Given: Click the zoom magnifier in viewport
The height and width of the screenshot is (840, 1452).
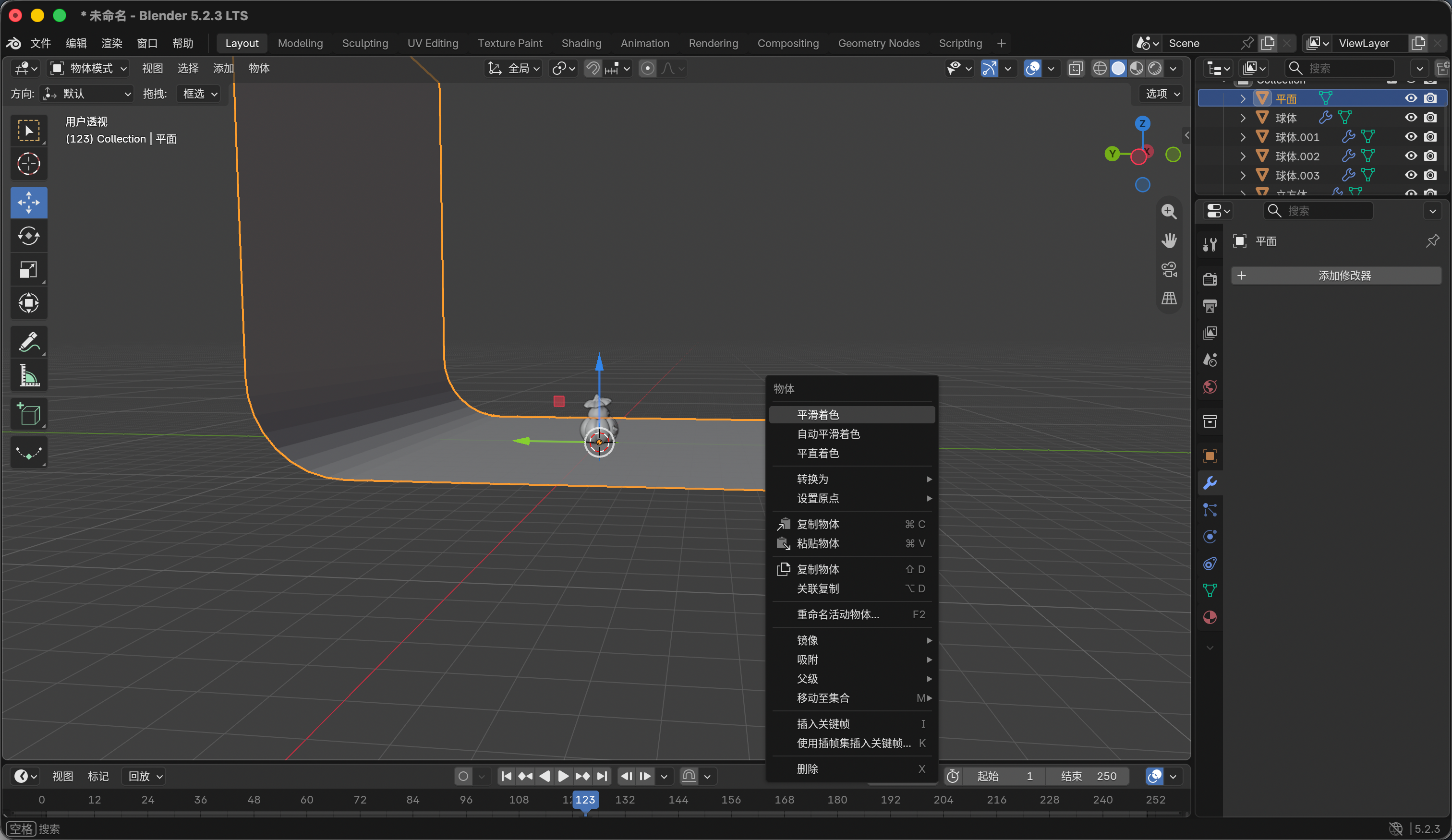Looking at the screenshot, I should [1169, 212].
